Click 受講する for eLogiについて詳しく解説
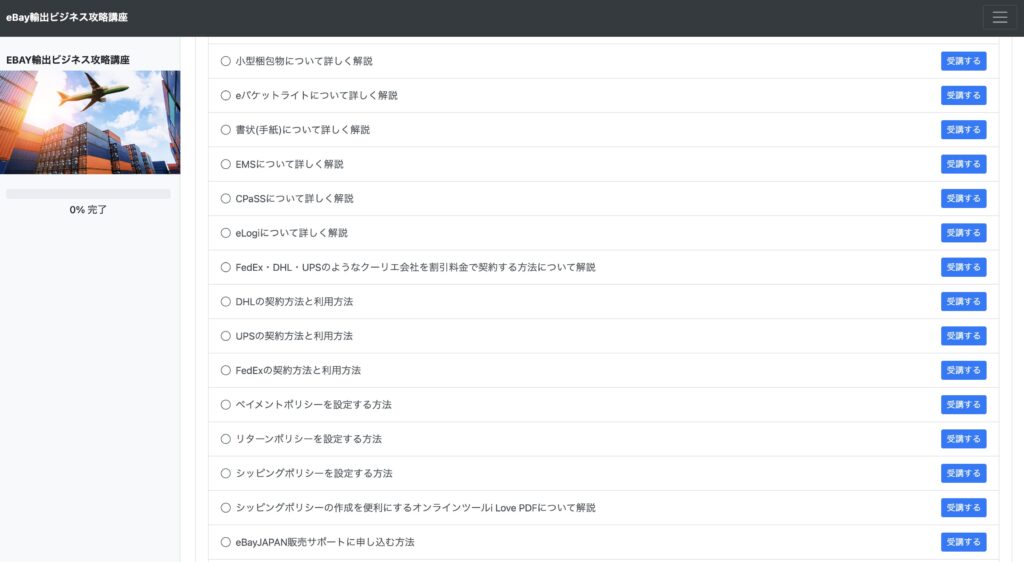Viewport: 1024px width, 562px height. [x=963, y=233]
